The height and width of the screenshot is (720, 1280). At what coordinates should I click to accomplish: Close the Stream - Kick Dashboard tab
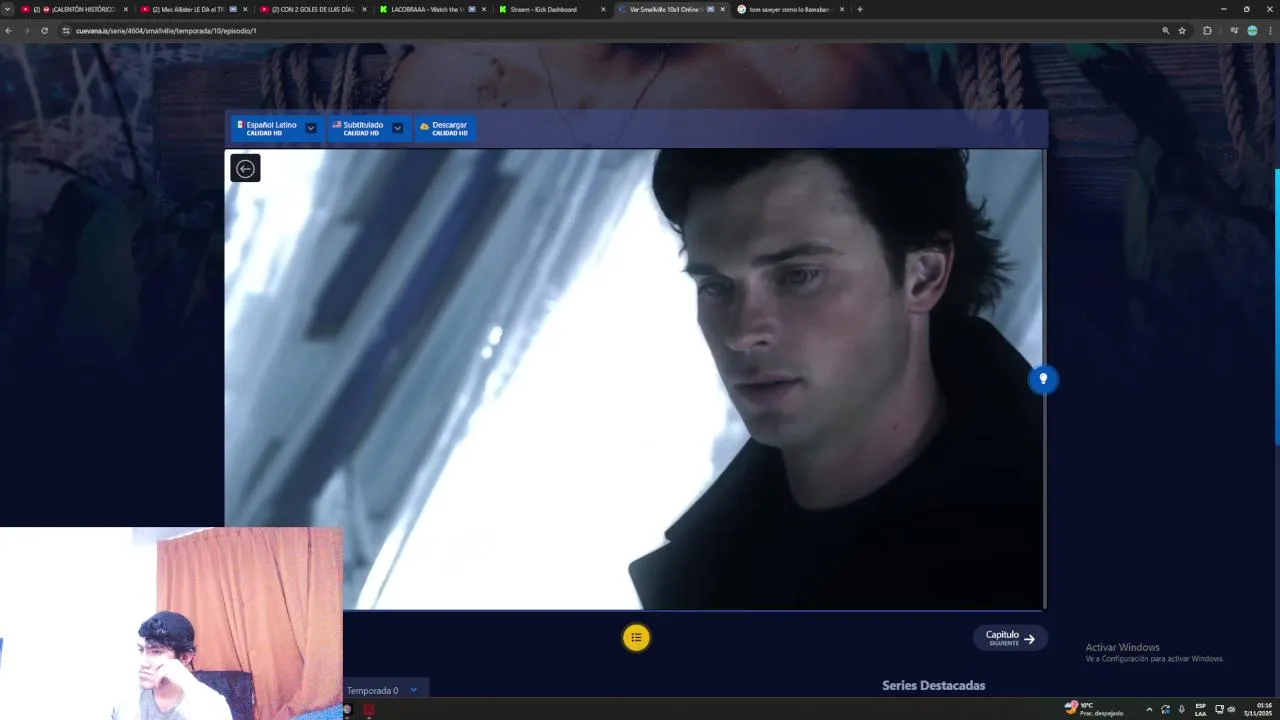point(603,9)
